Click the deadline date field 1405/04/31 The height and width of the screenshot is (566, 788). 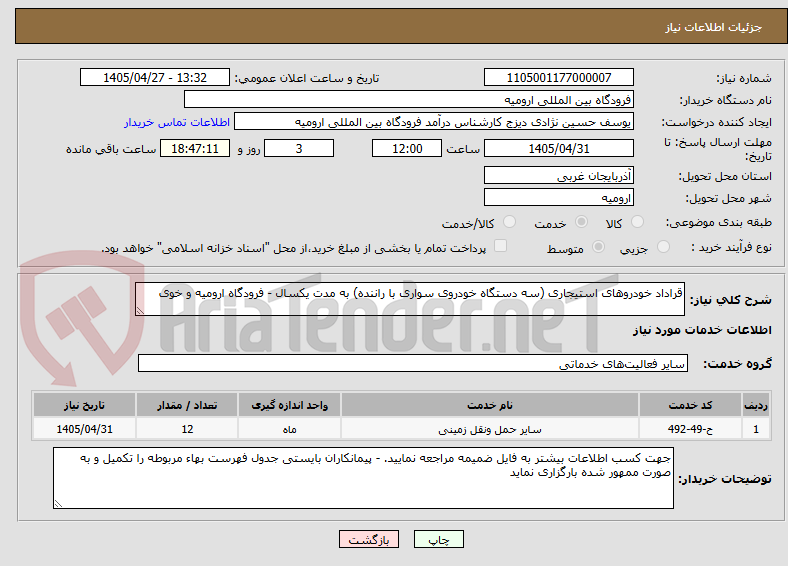pos(558,148)
